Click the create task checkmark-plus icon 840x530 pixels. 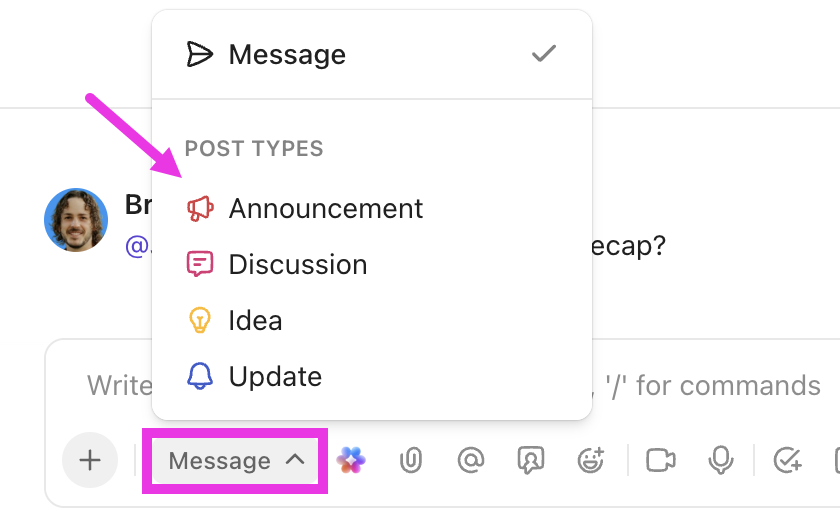(x=788, y=460)
